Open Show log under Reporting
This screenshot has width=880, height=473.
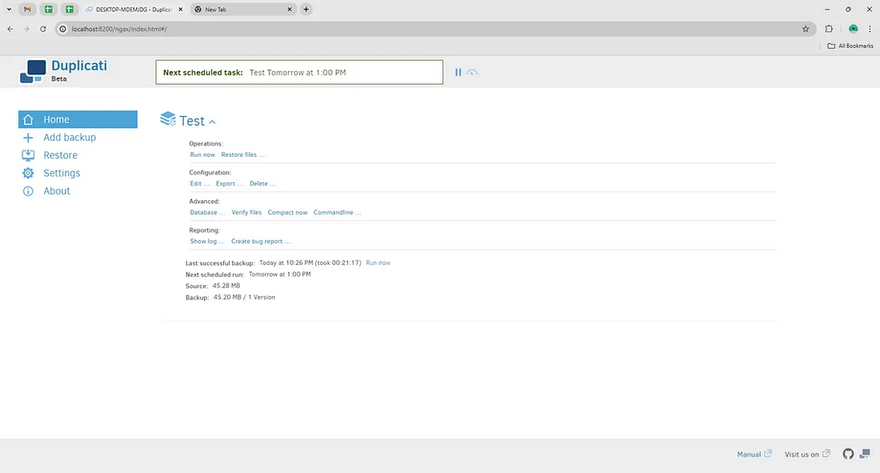tap(206, 241)
